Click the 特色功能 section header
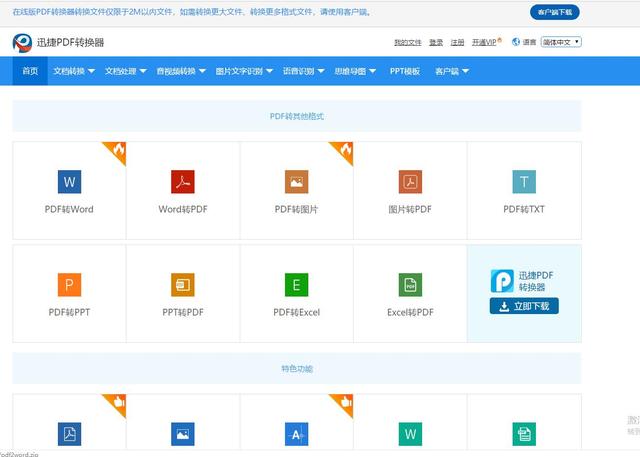 tap(297, 369)
